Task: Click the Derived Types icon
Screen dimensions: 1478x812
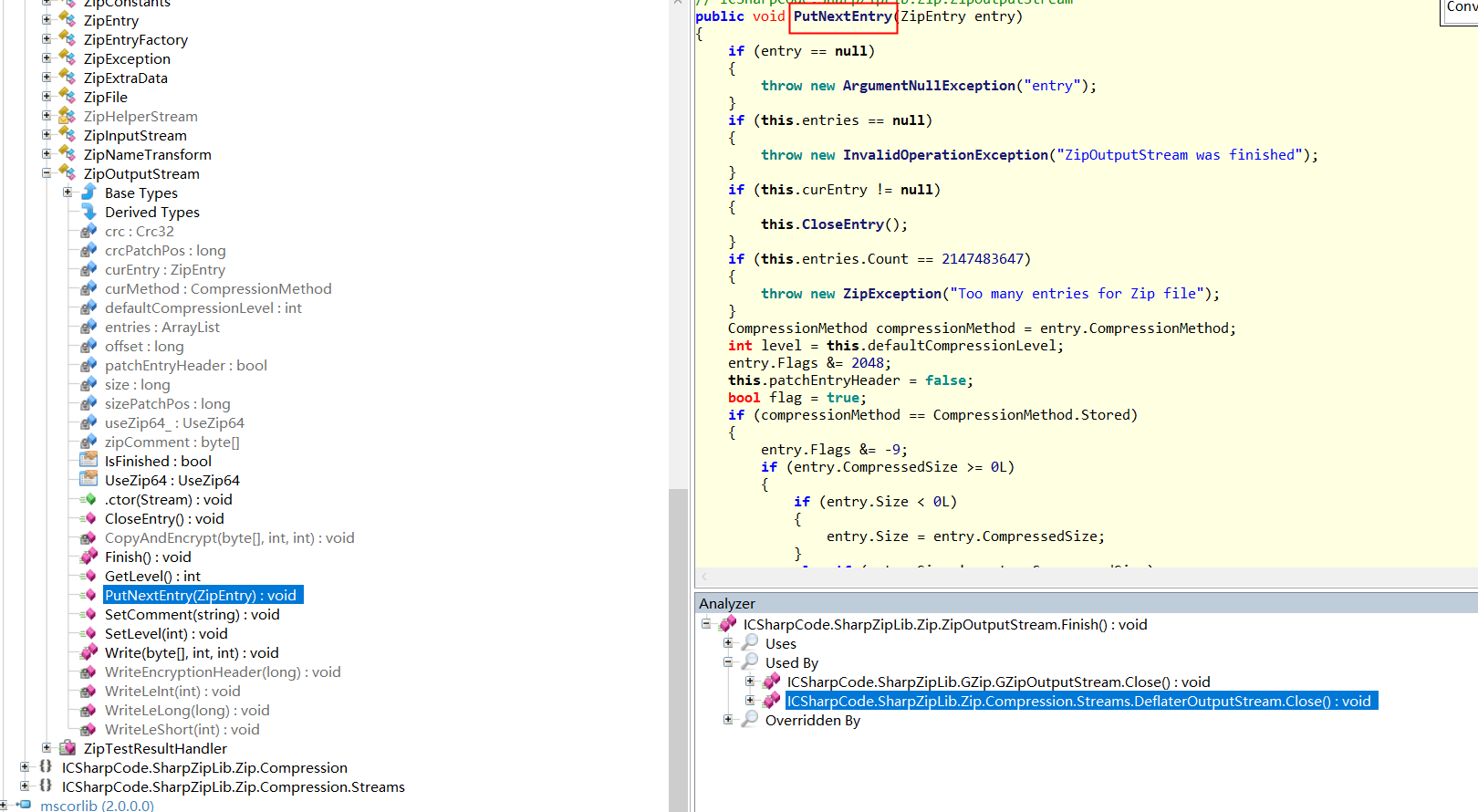Action: (88, 212)
